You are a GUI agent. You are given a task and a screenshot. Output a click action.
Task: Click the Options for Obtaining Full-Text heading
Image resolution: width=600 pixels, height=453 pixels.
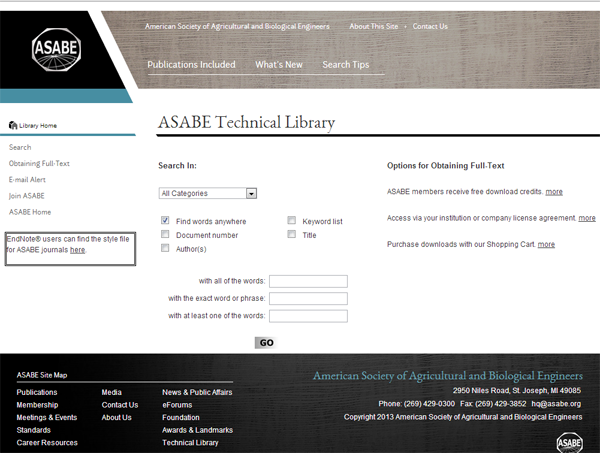click(x=445, y=166)
